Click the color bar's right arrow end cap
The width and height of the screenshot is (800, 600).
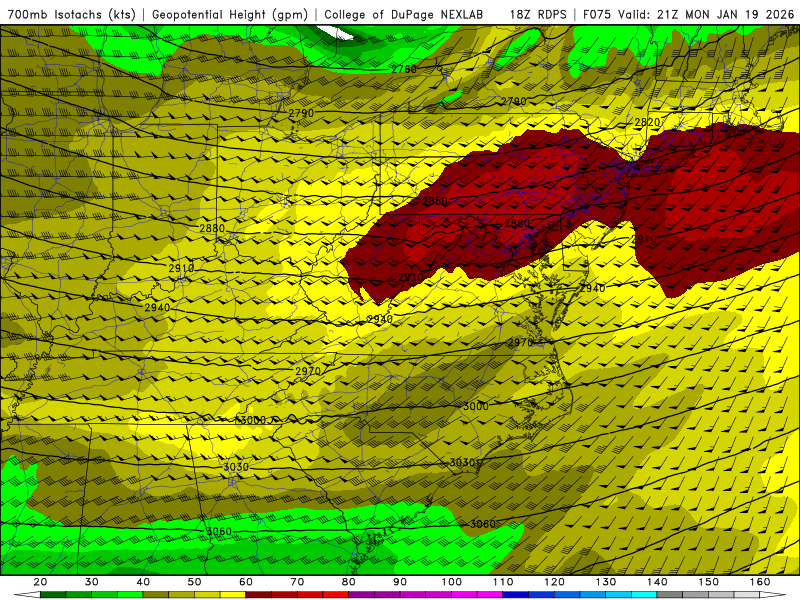(x=772, y=594)
